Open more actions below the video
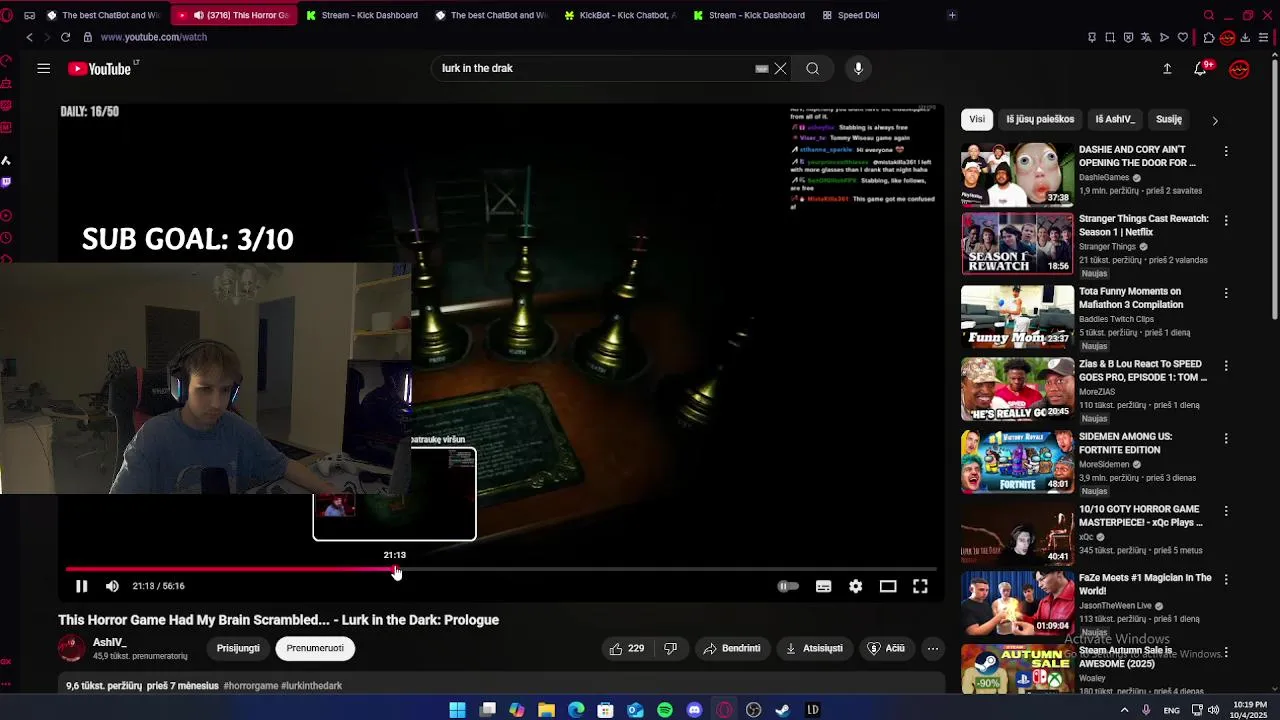 [932, 648]
